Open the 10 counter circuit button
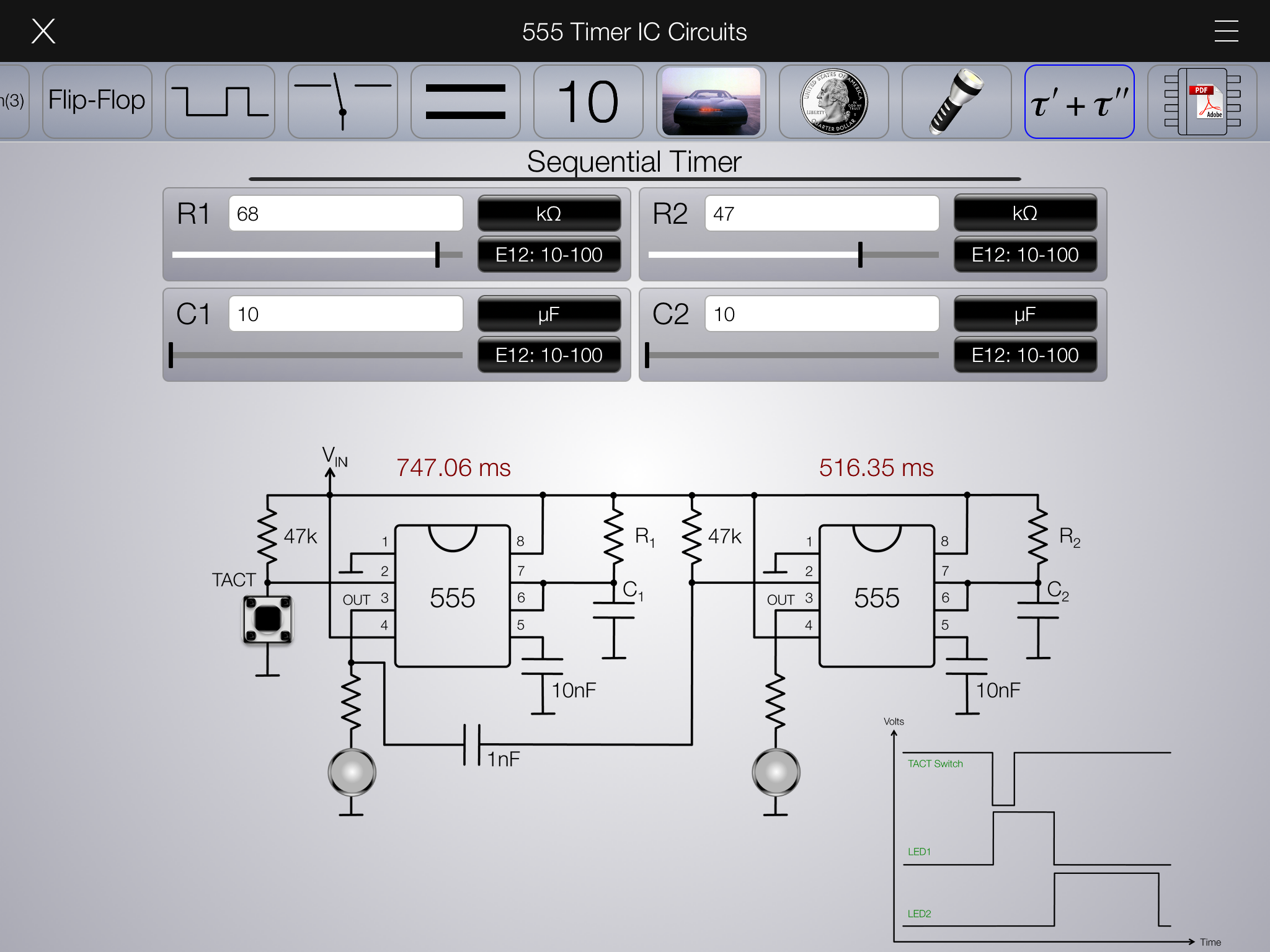The width and height of the screenshot is (1270, 952). [x=588, y=102]
